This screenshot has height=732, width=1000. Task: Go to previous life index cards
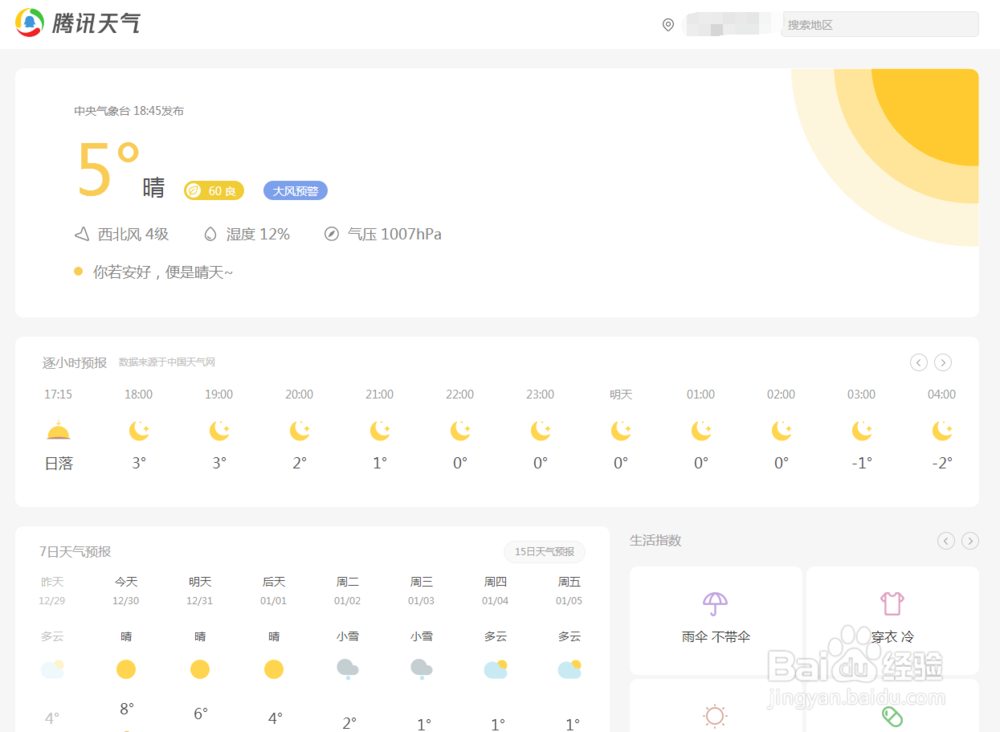click(x=946, y=541)
